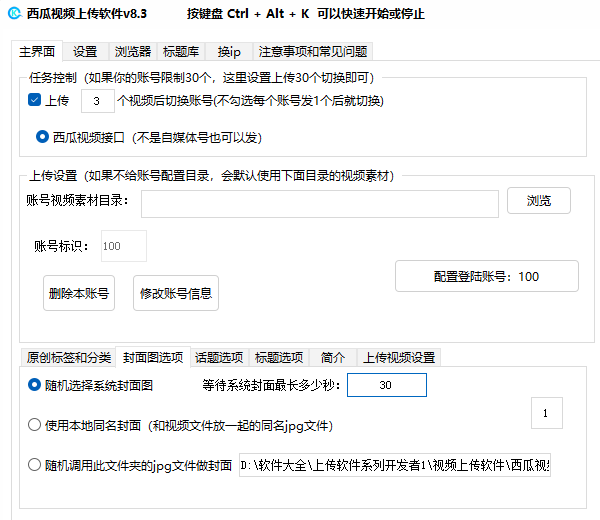Viewport: 600px width, 520px height.
Task: Click the 浏览 button
Action: (x=539, y=201)
